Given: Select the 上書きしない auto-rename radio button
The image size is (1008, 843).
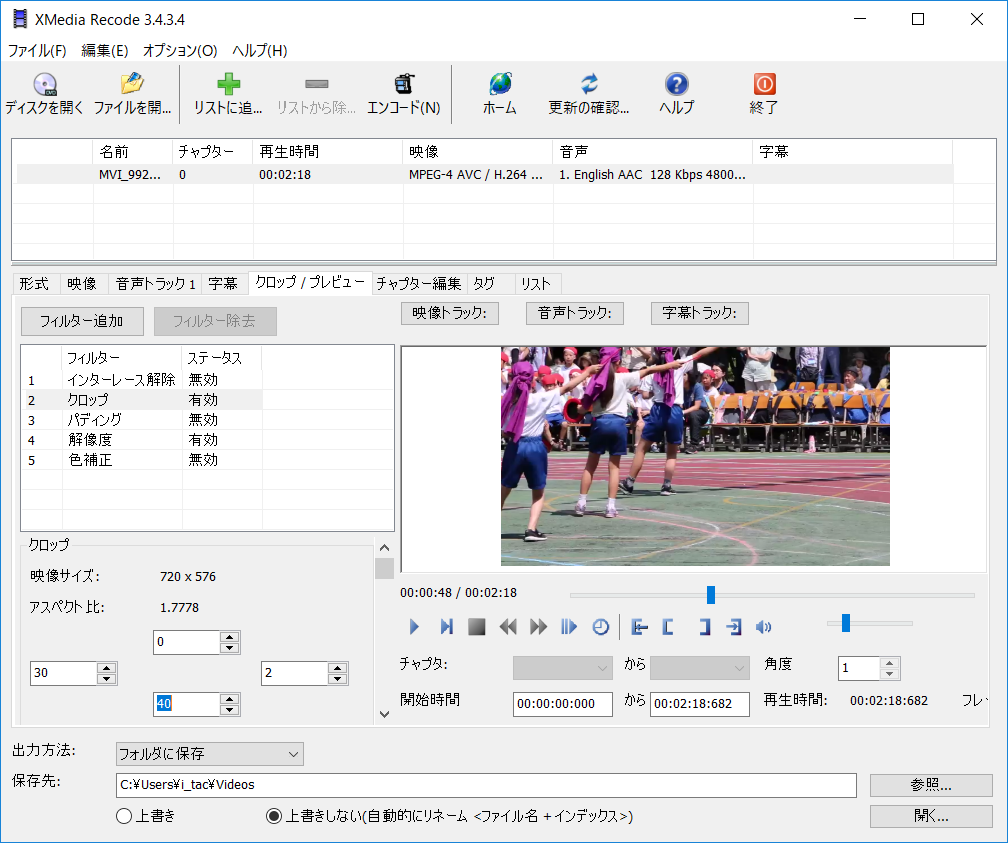Looking at the screenshot, I should pyautogui.click(x=274, y=816).
